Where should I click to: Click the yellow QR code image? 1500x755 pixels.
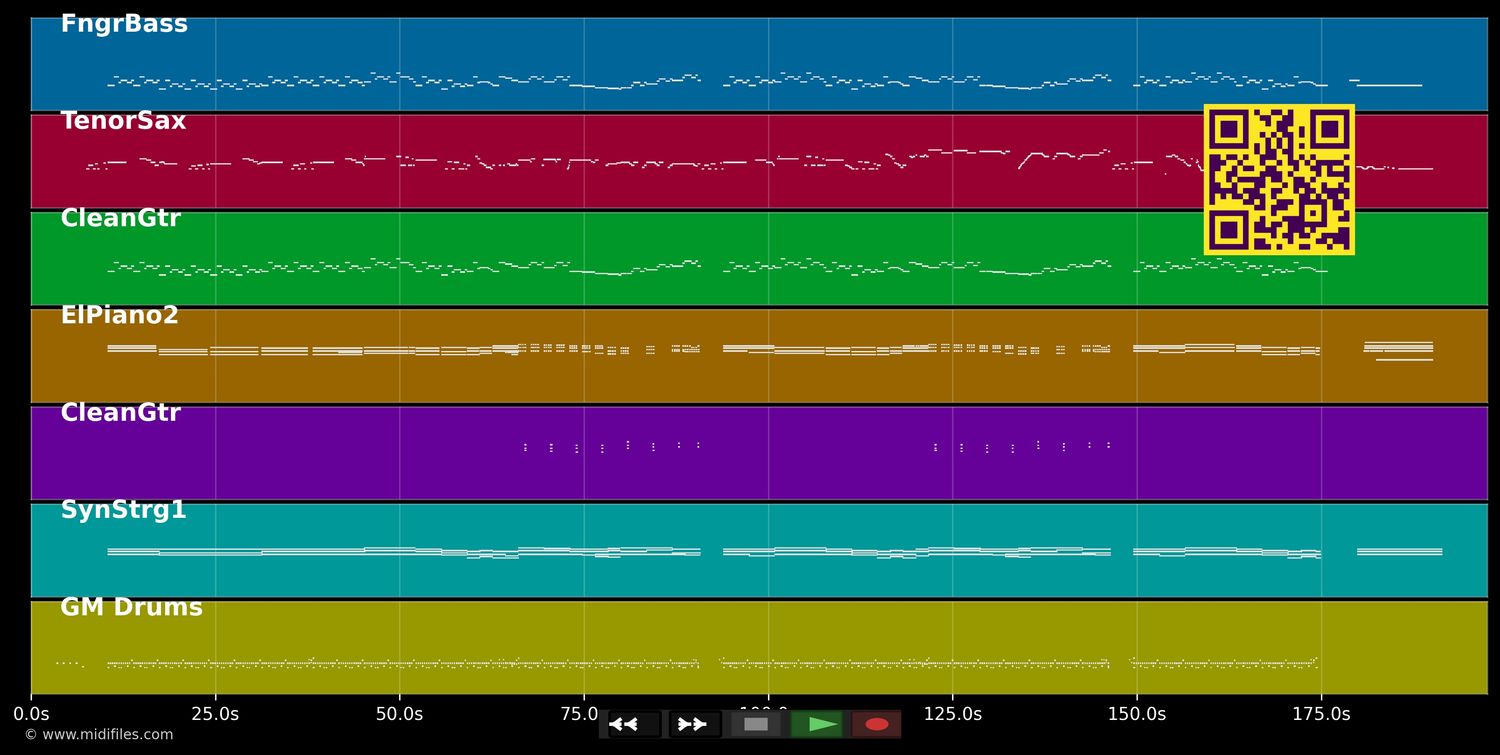click(1279, 180)
